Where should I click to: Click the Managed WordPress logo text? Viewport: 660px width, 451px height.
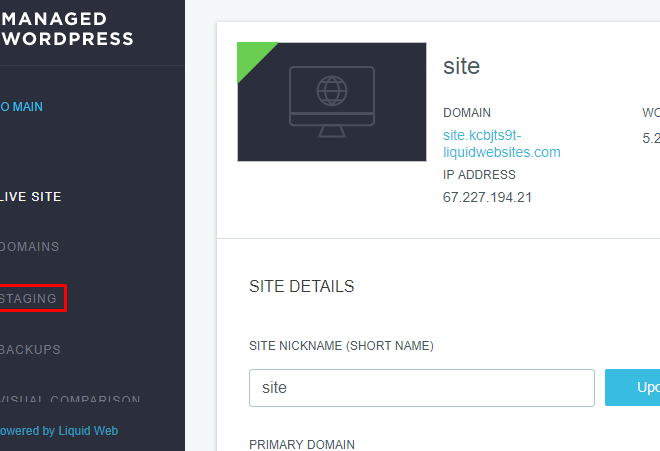click(x=67, y=29)
